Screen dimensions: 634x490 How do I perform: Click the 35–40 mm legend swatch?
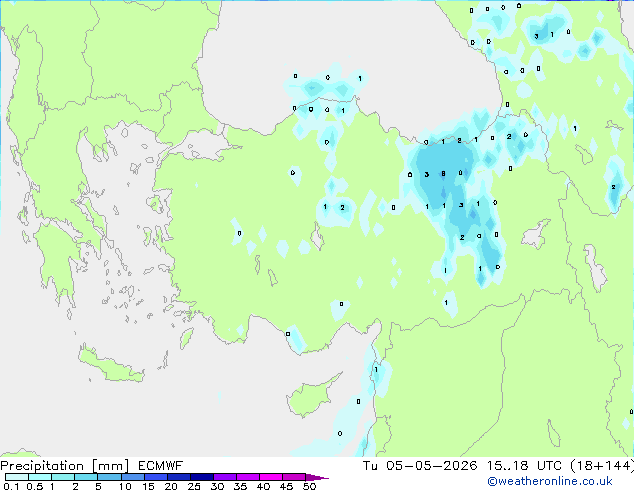coord(248,477)
